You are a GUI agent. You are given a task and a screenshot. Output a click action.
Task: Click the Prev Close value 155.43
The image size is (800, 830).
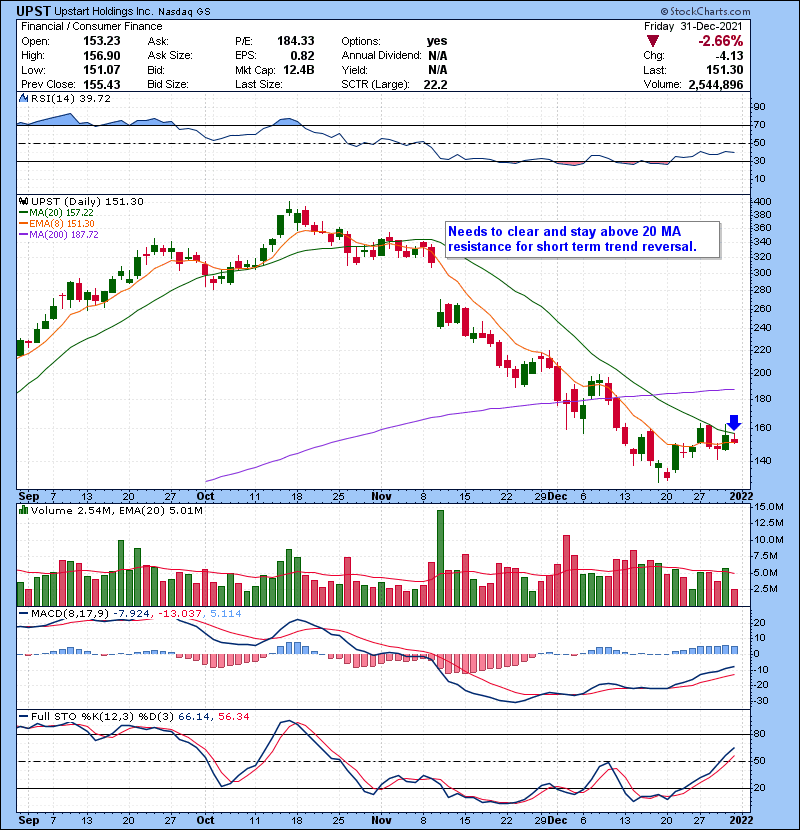point(102,85)
